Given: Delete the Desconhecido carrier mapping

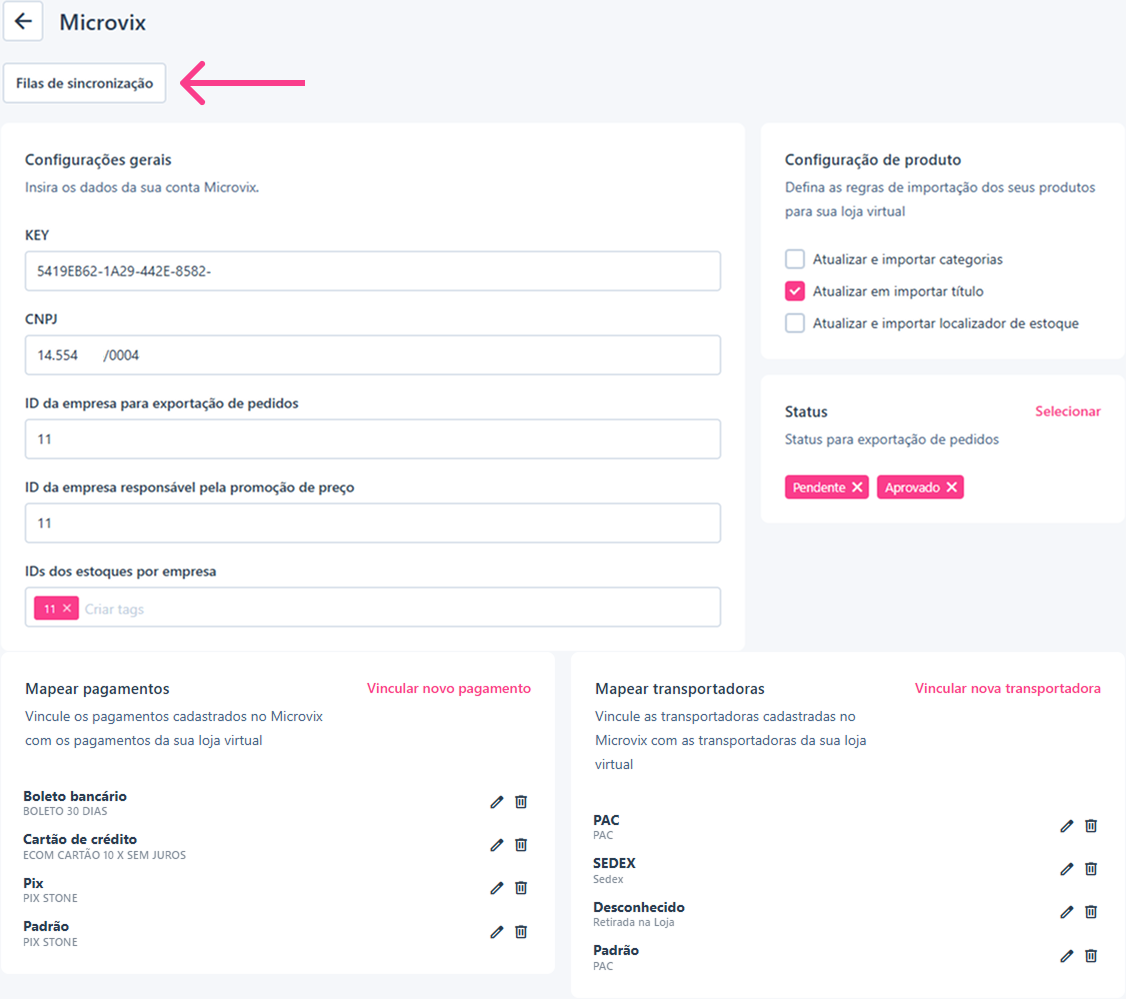Looking at the screenshot, I should pyautogui.click(x=1092, y=912).
